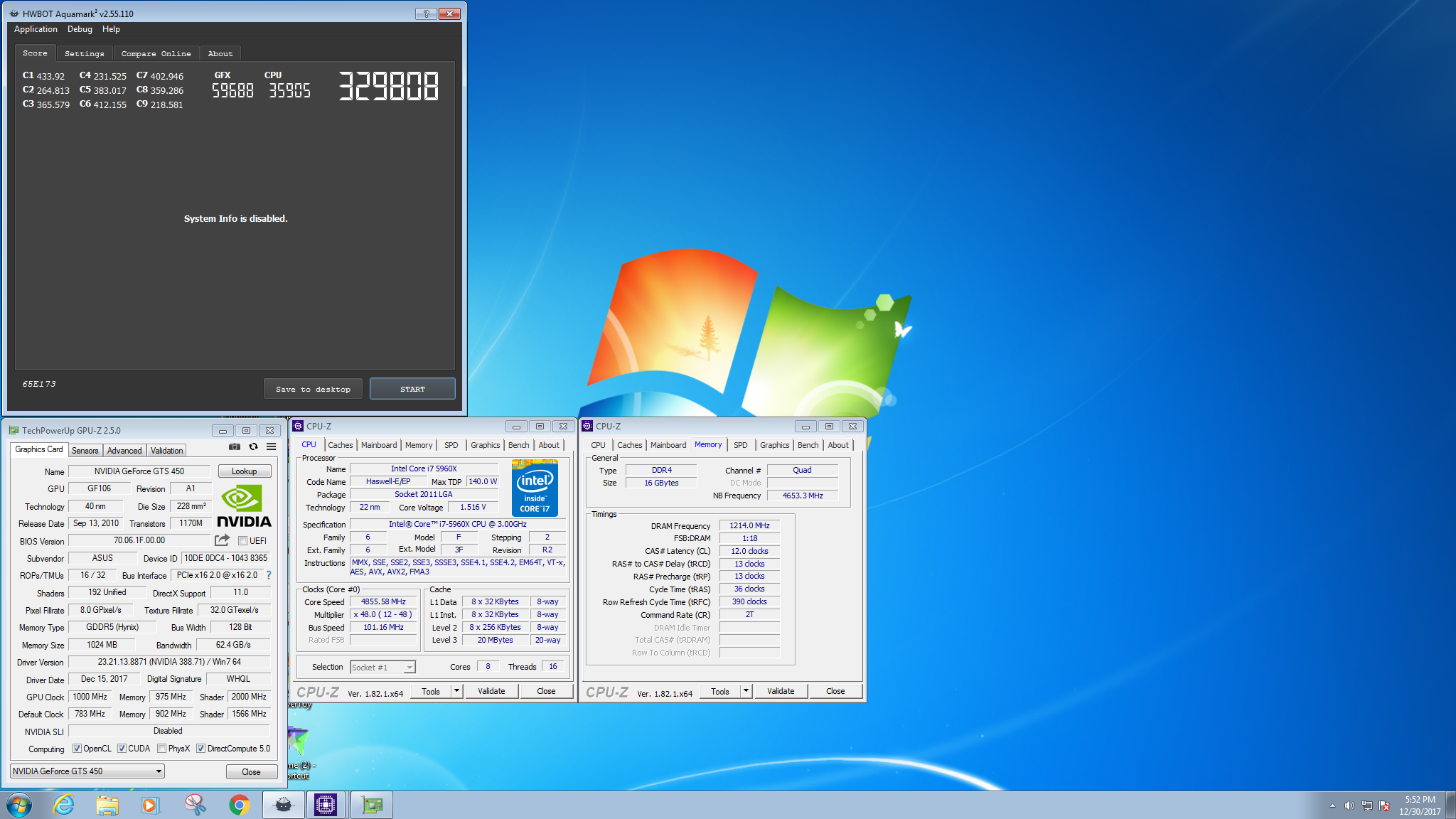Open Help menu in Aquamark

click(111, 29)
